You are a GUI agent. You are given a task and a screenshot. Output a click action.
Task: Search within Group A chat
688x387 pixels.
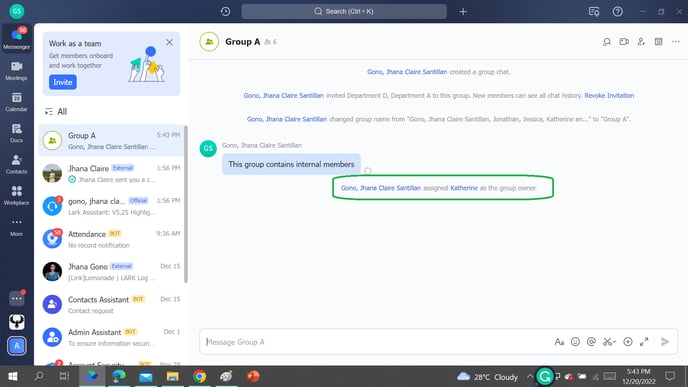(x=607, y=42)
